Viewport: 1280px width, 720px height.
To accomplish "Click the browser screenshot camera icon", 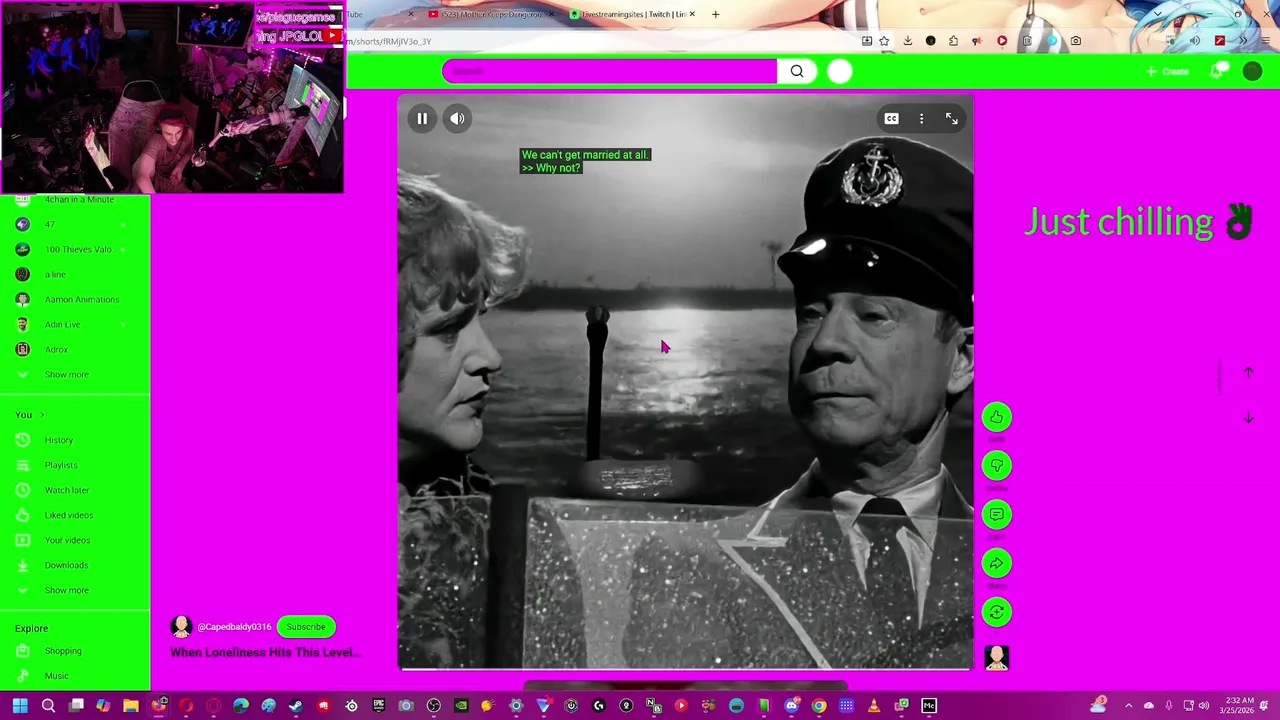I will point(1075,41).
